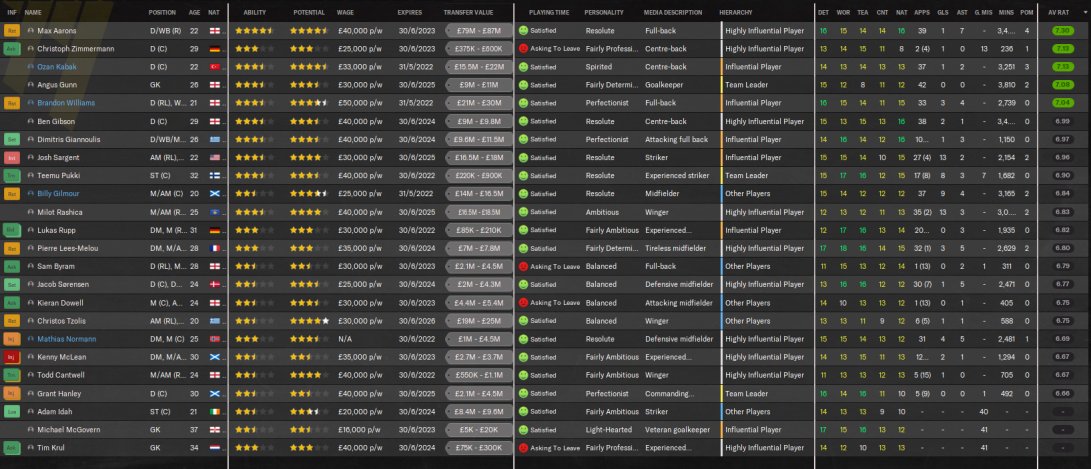Sort by the PLAYING TIME column header
This screenshot has width=1091, height=469.
pos(549,13)
